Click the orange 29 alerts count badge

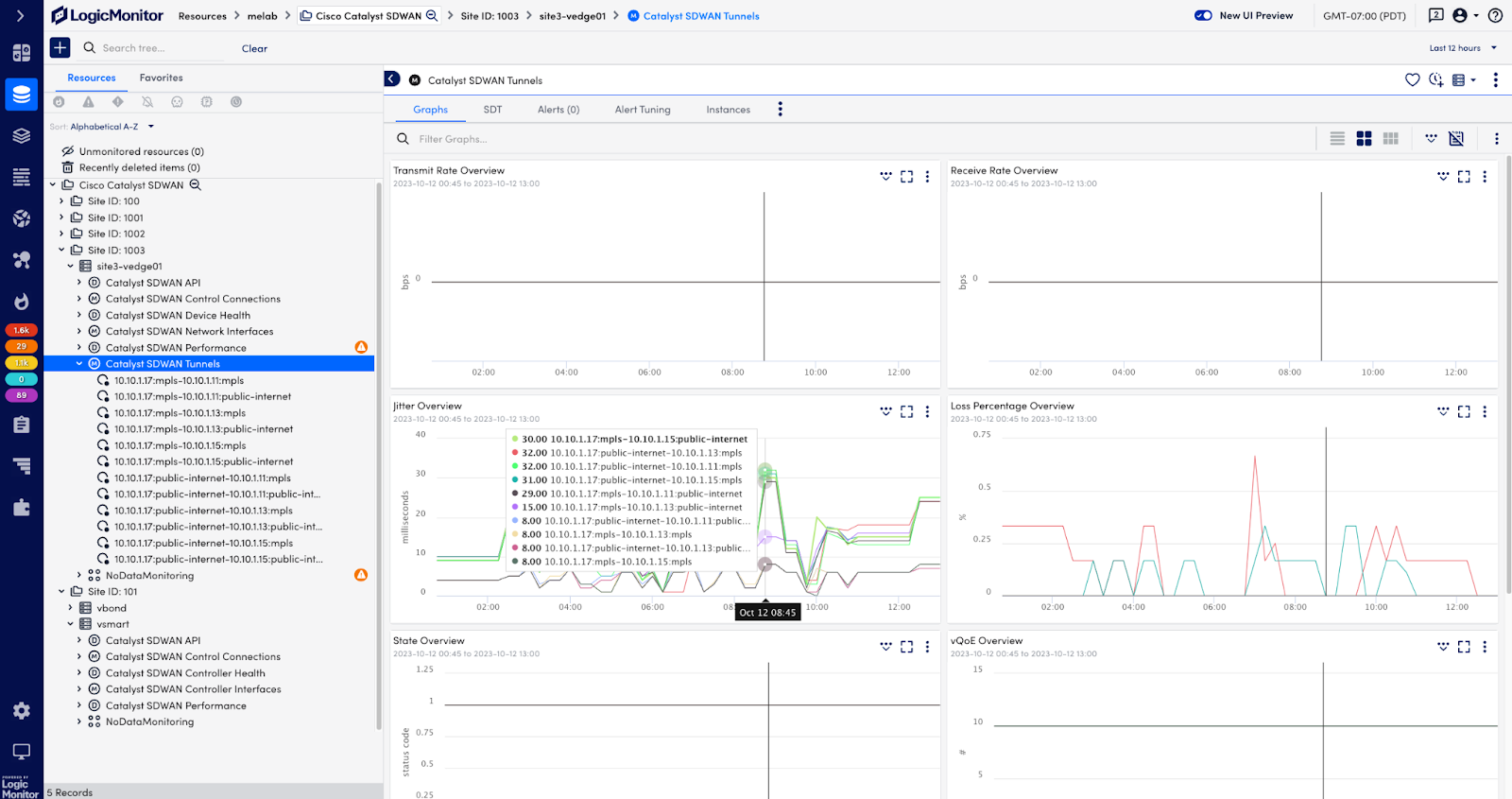[21, 346]
